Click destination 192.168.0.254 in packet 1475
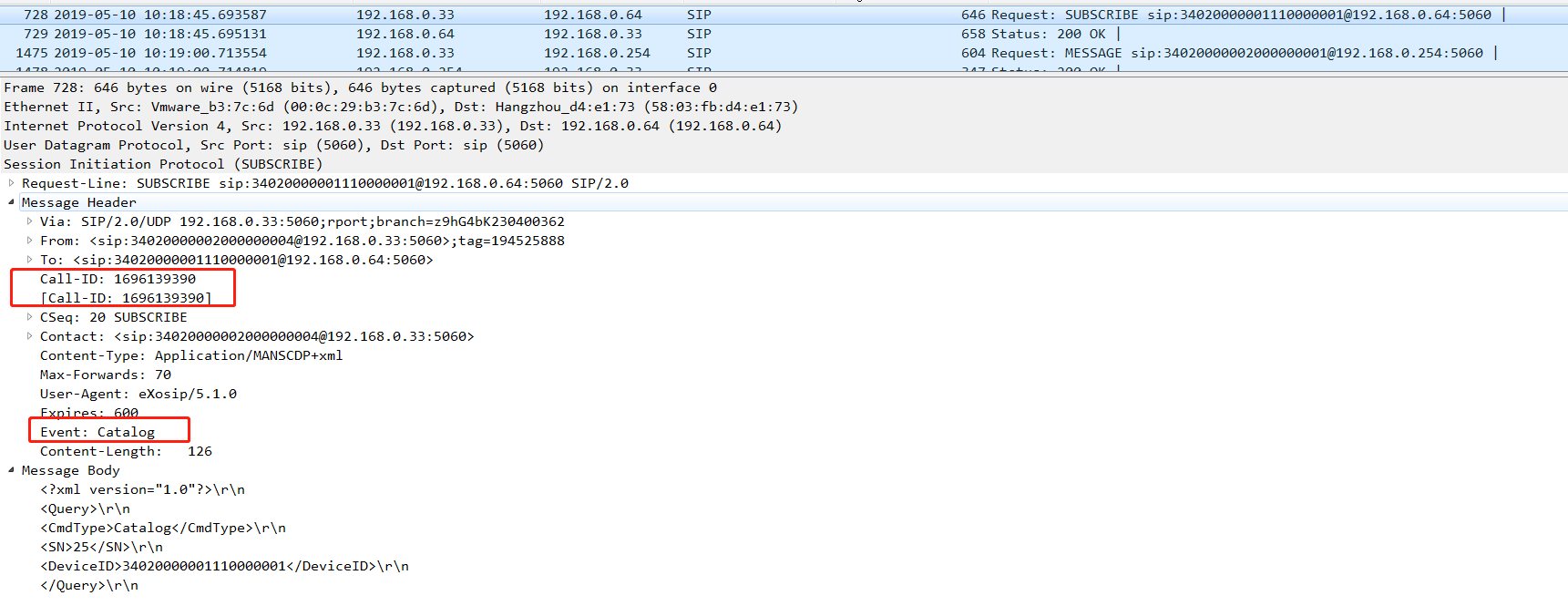The image size is (1568, 606). click(597, 53)
